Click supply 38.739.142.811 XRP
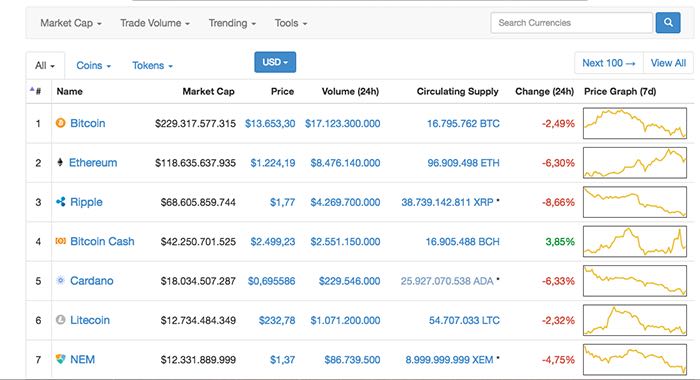 pyautogui.click(x=447, y=202)
